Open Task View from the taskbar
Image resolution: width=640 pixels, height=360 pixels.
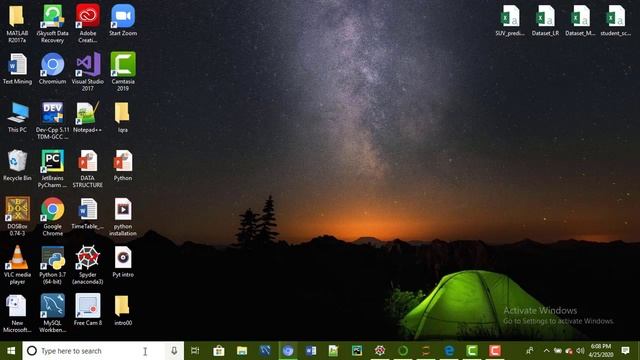point(195,351)
